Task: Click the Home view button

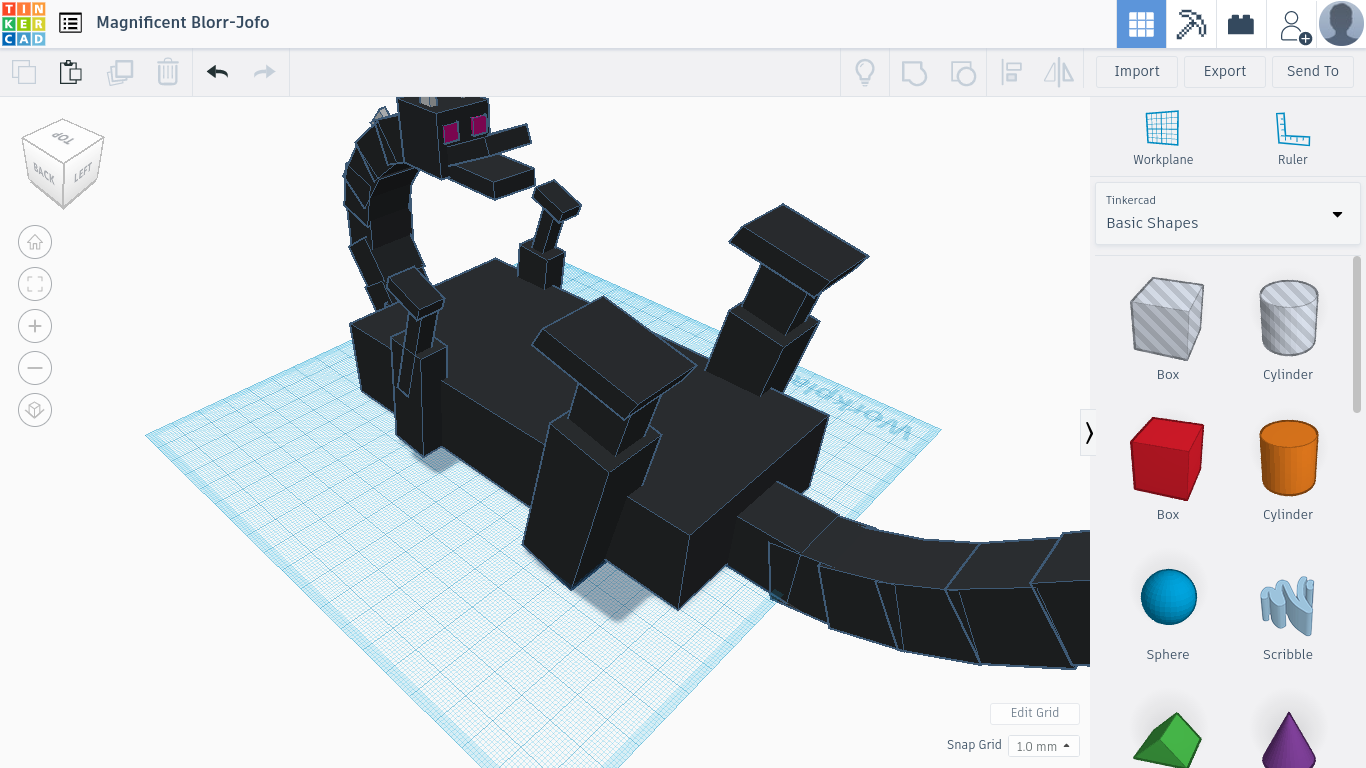Action: (35, 242)
